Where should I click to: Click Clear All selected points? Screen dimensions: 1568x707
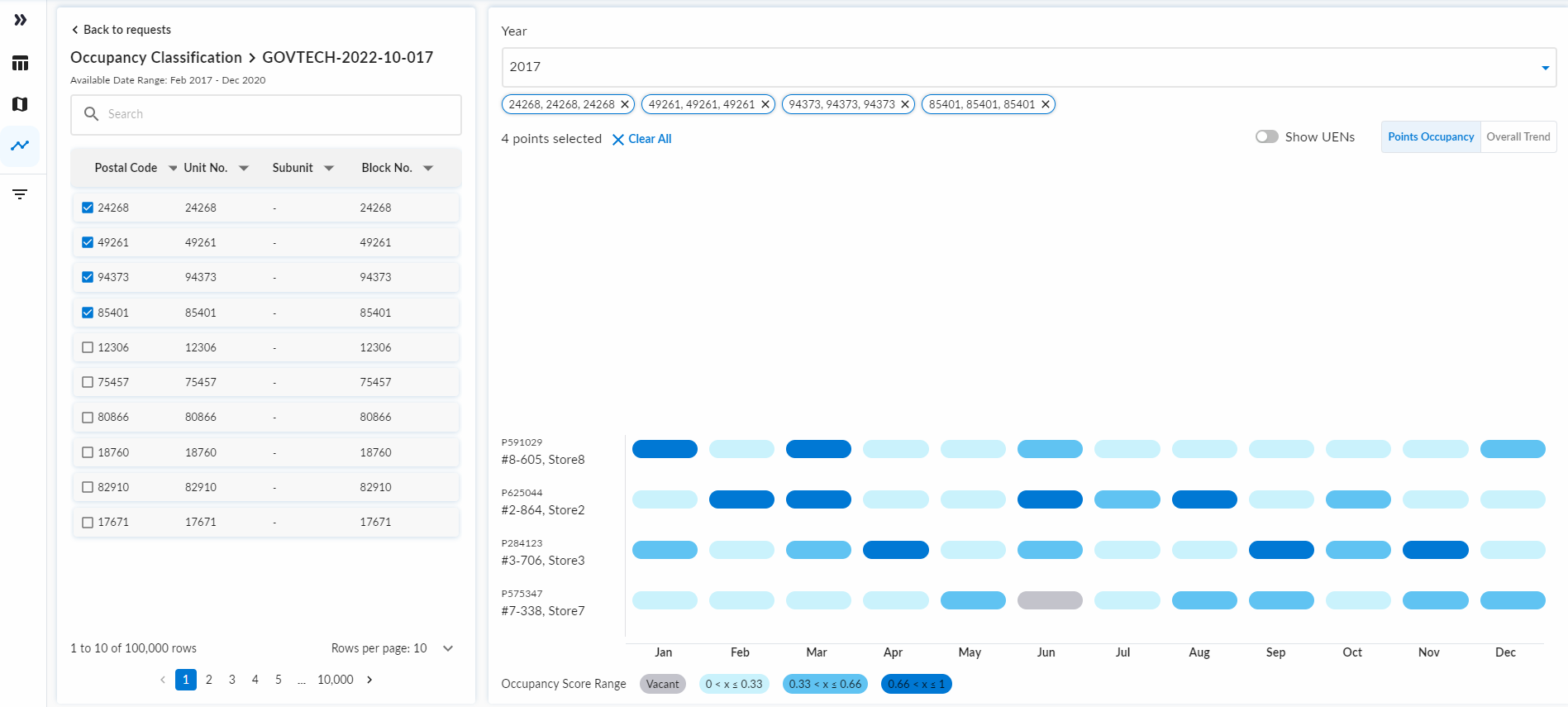641,139
